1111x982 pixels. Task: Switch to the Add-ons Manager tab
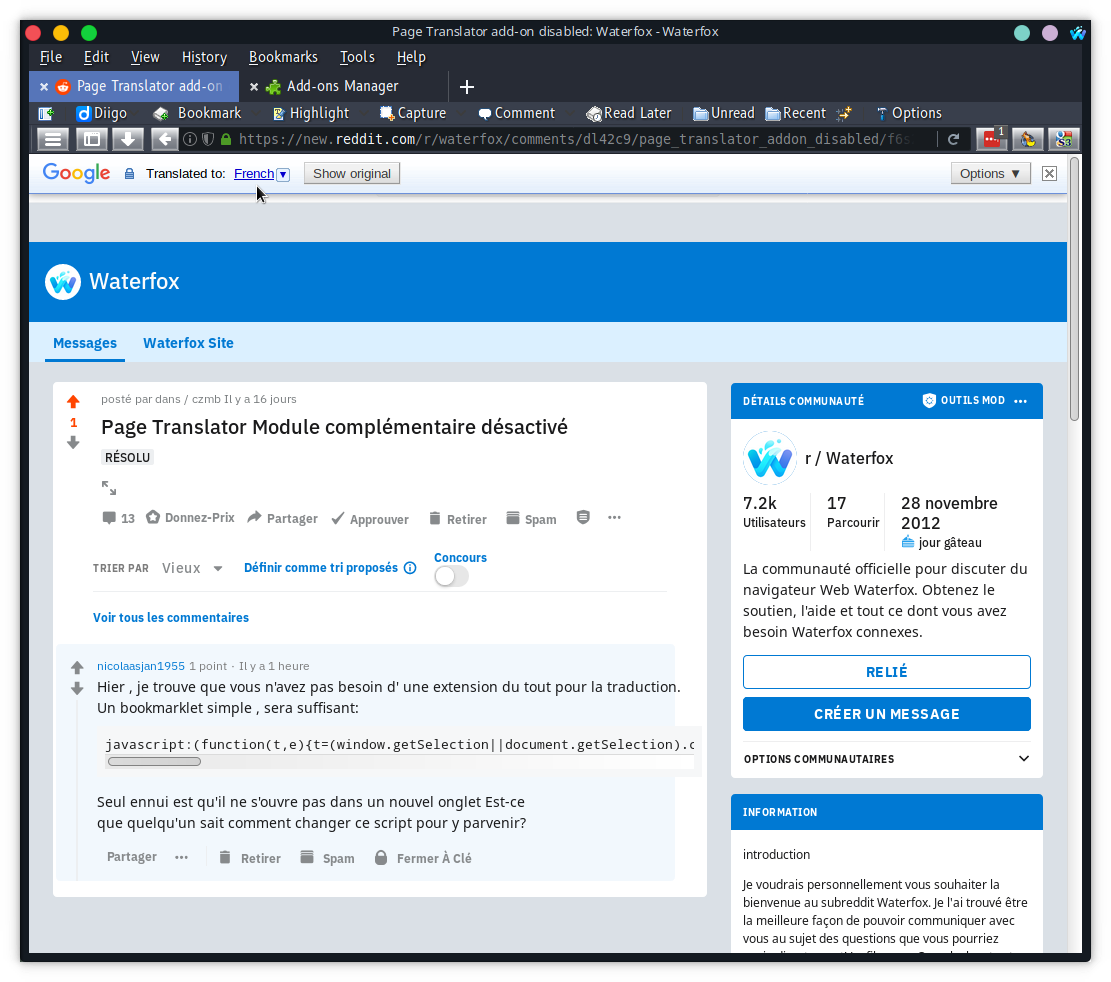pyautogui.click(x=343, y=86)
